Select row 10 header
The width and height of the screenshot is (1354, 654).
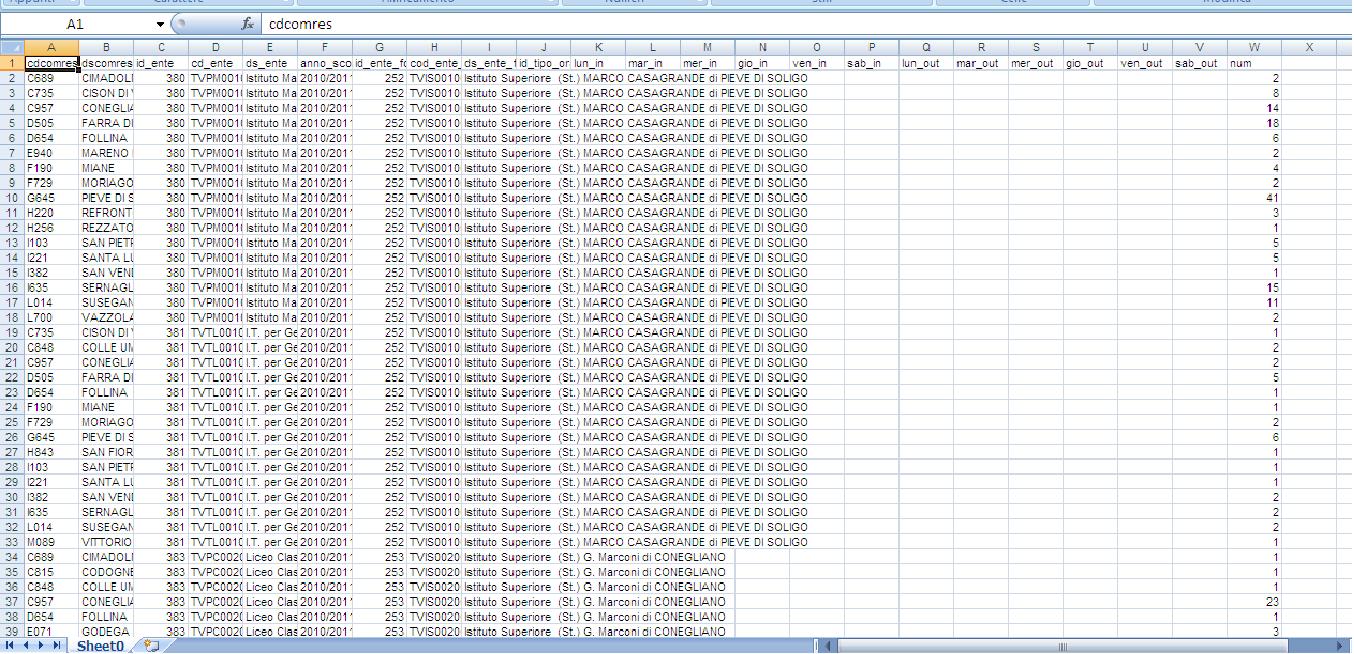pyautogui.click(x=11, y=198)
